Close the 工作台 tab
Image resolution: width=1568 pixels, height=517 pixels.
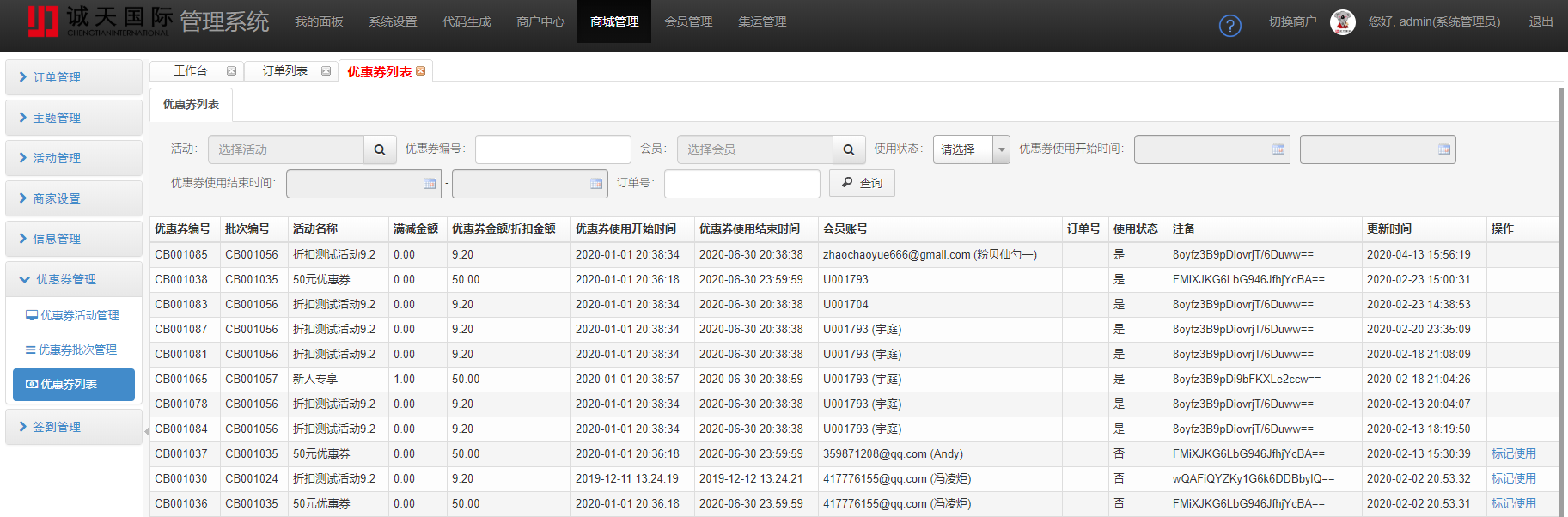(x=231, y=71)
